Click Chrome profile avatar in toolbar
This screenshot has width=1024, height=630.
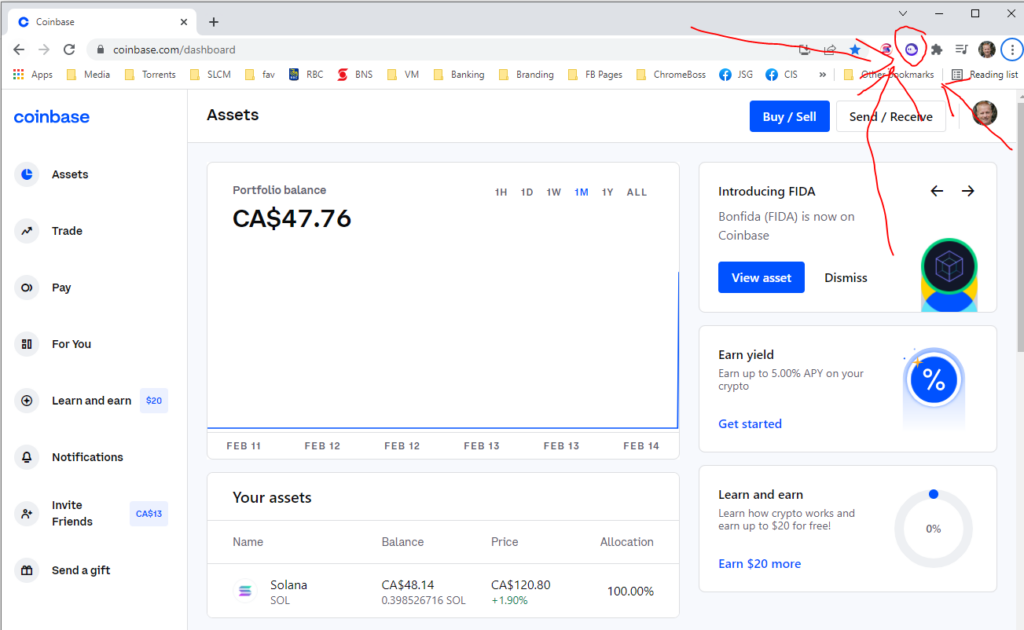pyautogui.click(x=987, y=50)
